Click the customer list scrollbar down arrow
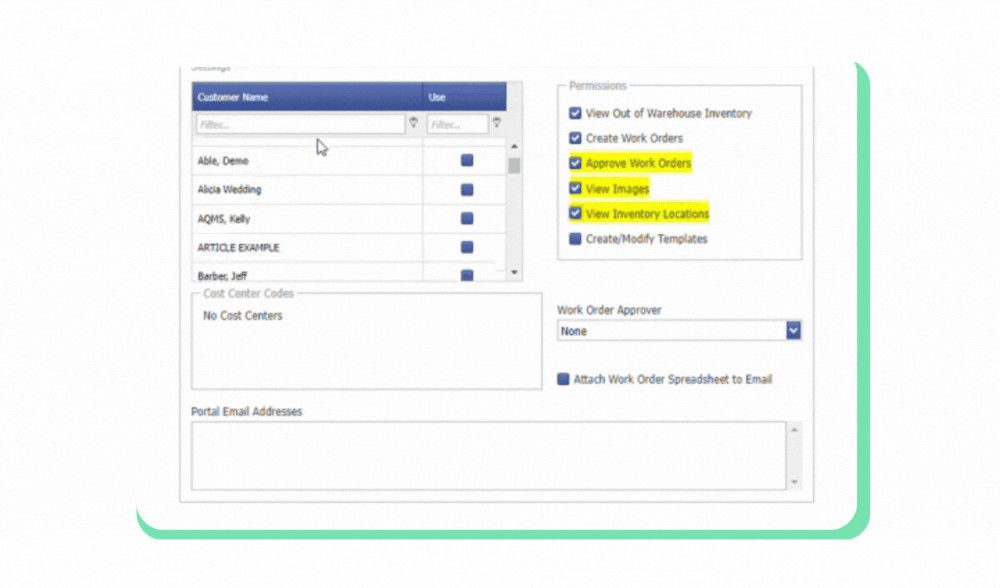 (x=513, y=272)
